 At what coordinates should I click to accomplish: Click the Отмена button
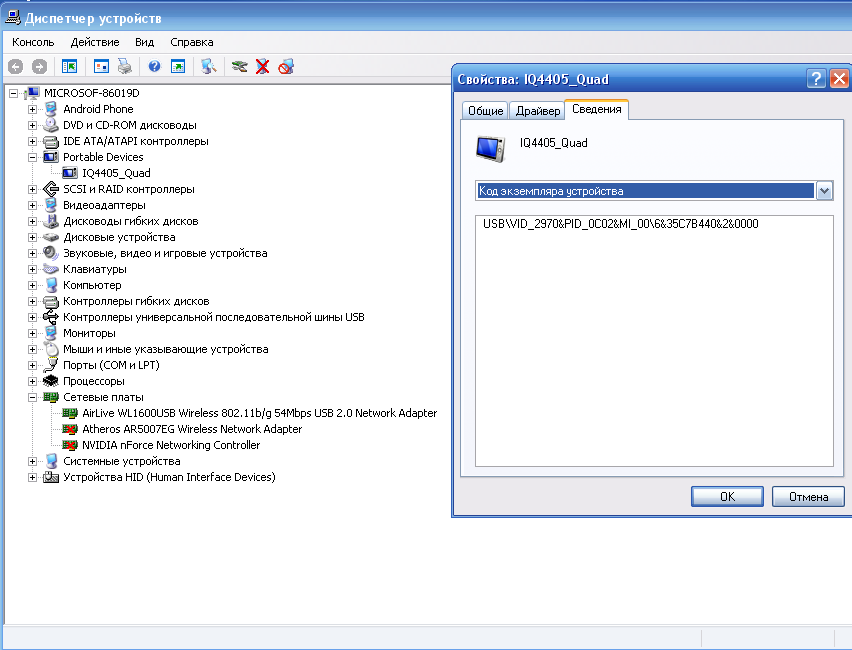point(808,496)
